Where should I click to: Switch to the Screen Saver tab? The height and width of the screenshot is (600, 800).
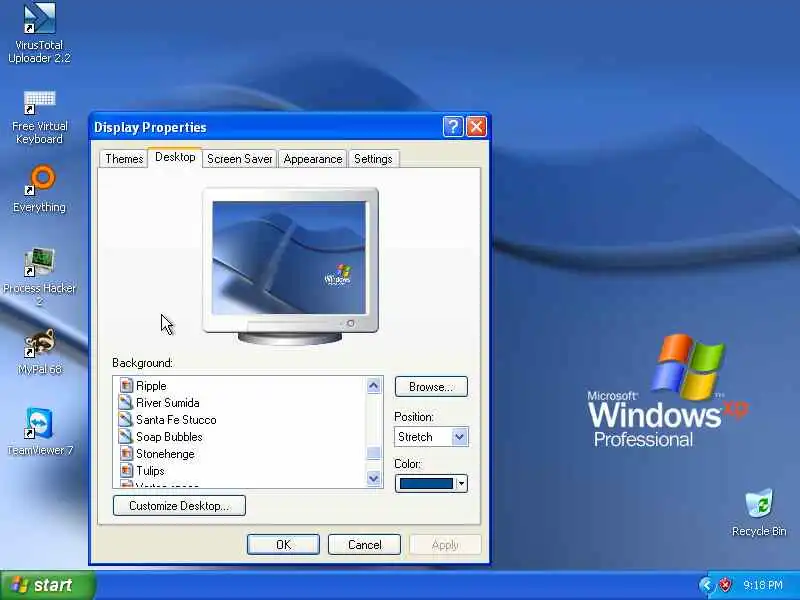click(239, 159)
